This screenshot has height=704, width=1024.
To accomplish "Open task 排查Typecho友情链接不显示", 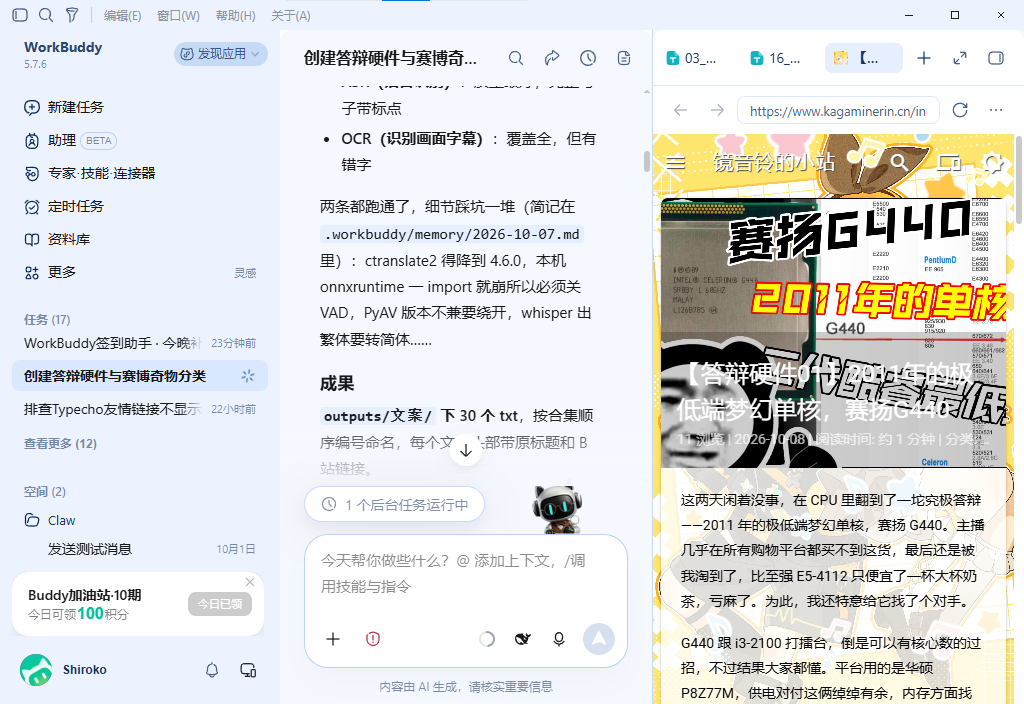I will [x=140, y=409].
